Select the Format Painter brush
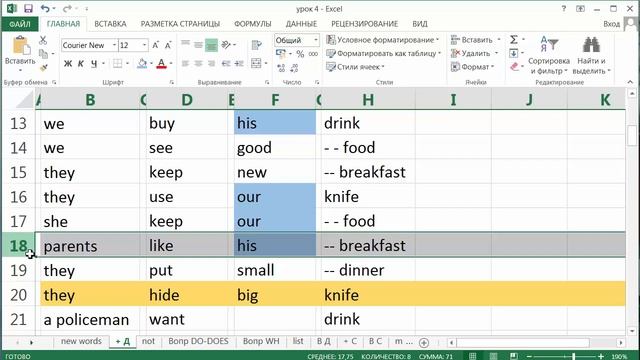Image resolution: width=640 pixels, height=360 pixels. tap(44, 67)
